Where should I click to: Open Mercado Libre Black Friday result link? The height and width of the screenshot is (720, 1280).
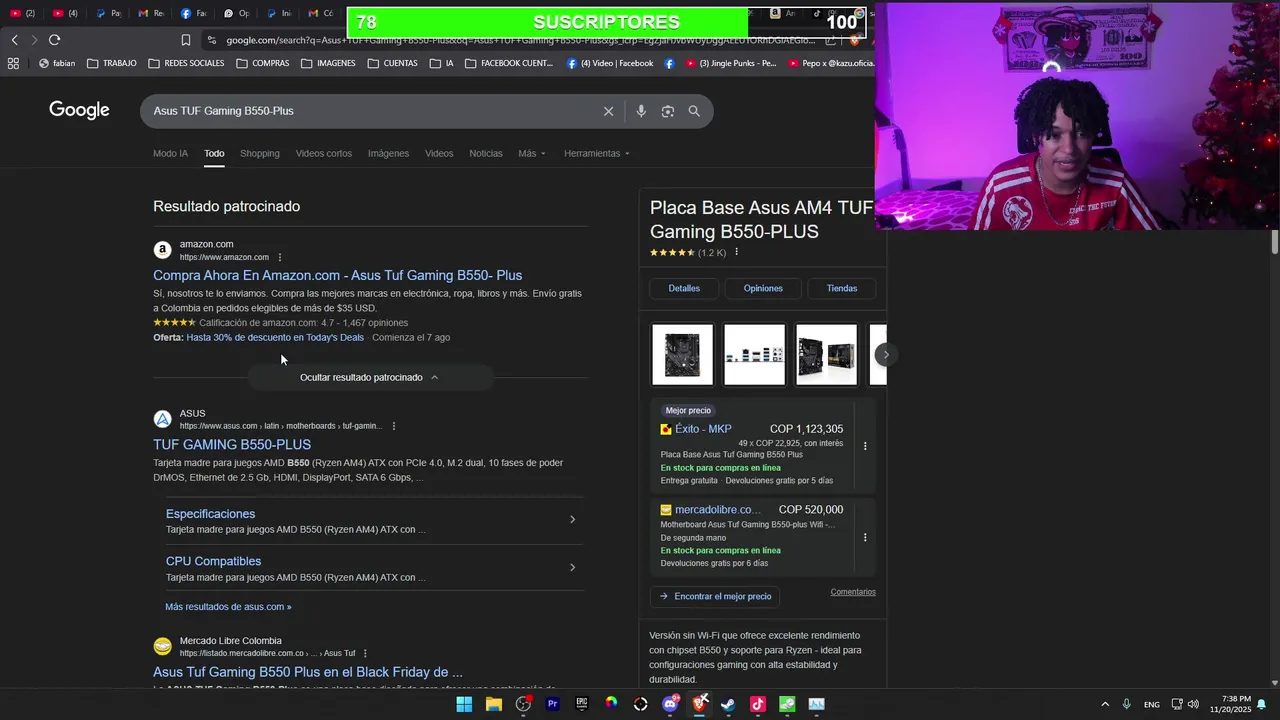[308, 672]
